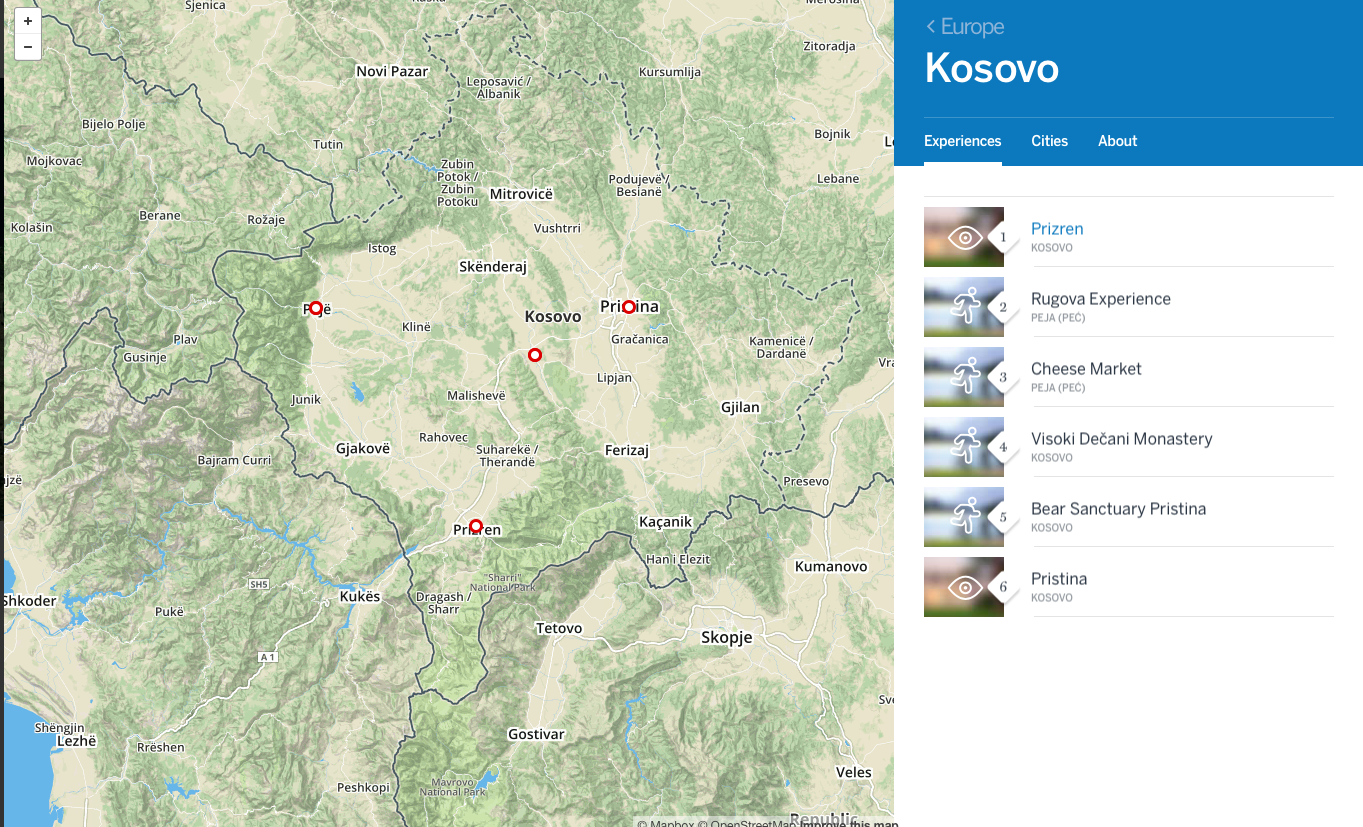Click the Mitrovicë label on the map
Viewport: 1363px width, 827px height.
[521, 194]
